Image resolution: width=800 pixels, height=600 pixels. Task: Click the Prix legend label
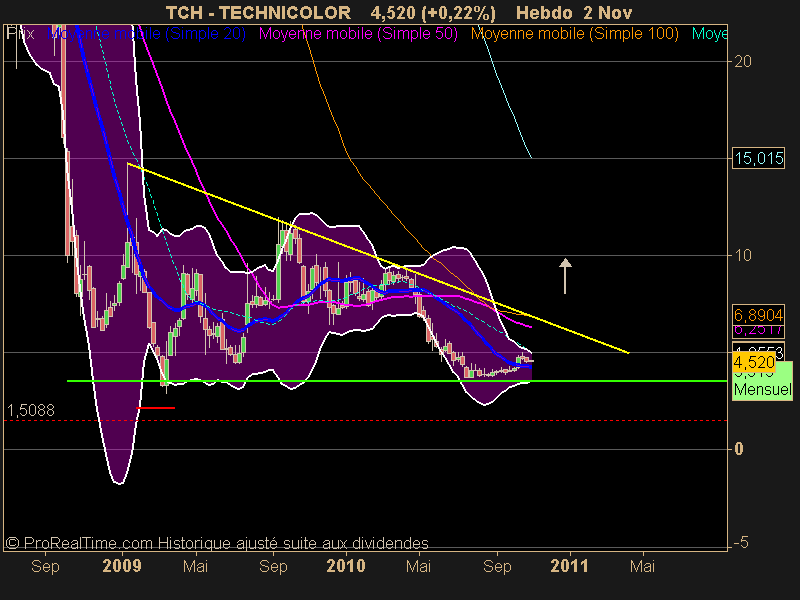20,34
